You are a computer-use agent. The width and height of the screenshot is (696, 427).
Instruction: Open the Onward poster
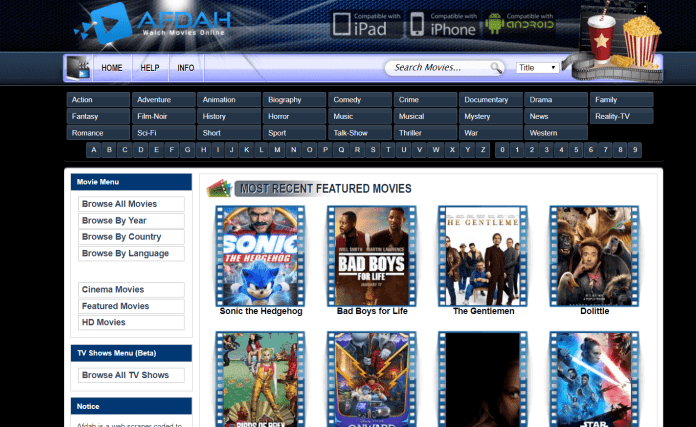pos(372,379)
